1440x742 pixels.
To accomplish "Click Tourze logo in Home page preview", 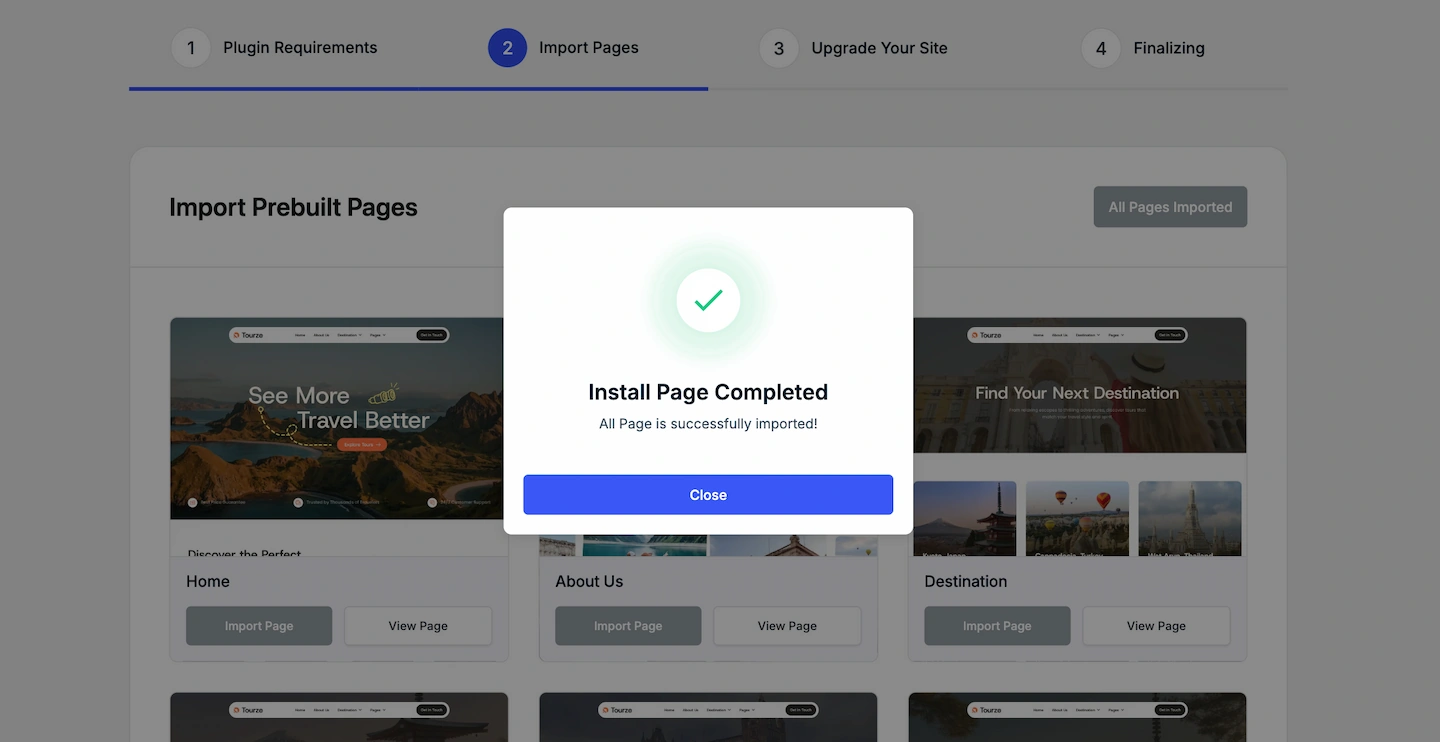I will coord(248,335).
